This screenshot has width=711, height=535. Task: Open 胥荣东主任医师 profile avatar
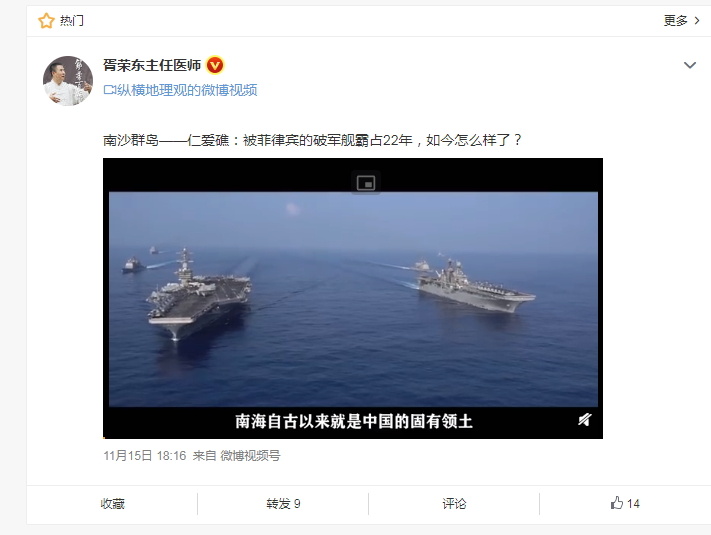click(x=68, y=81)
